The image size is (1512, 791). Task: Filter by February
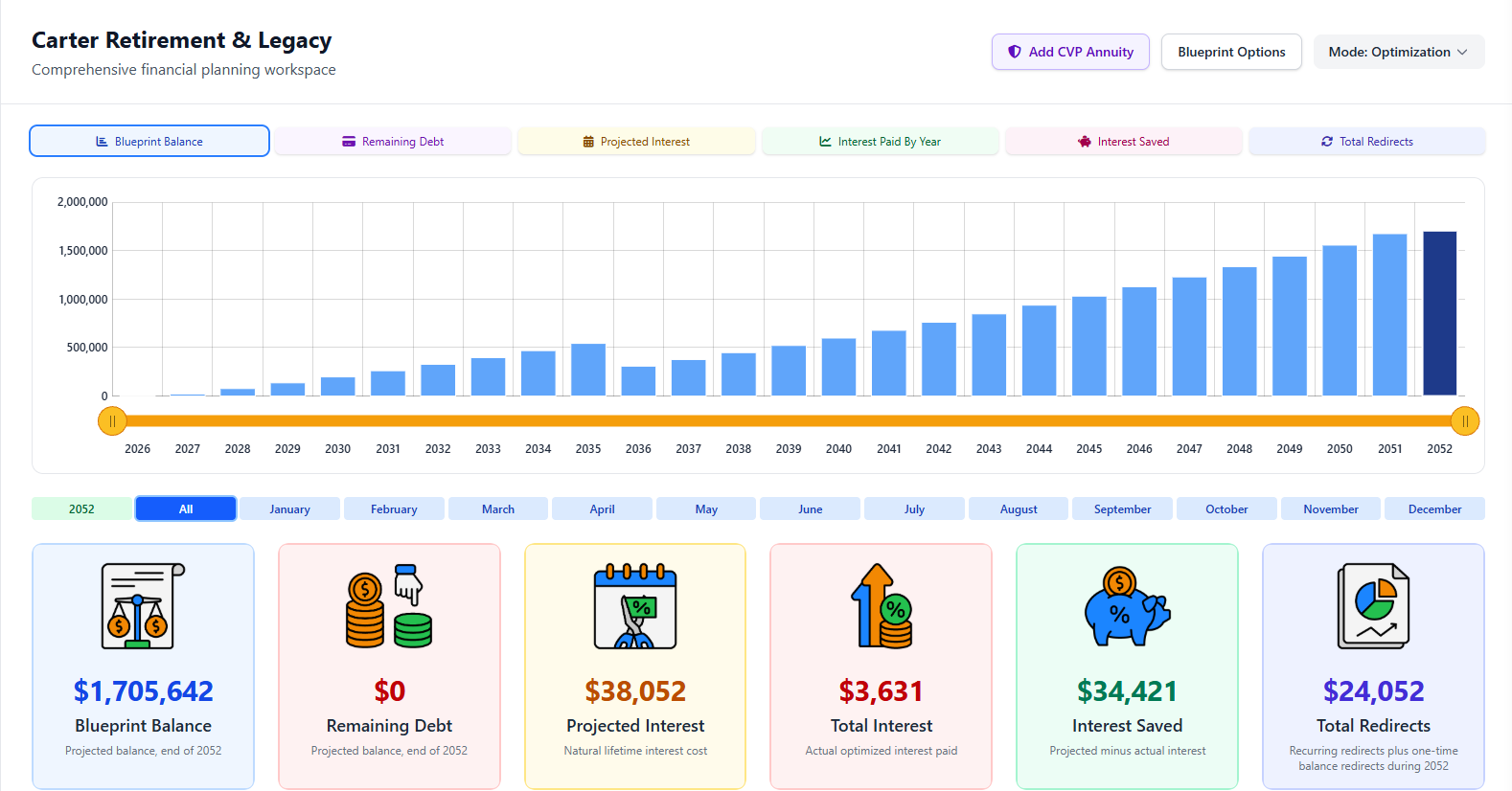394,508
